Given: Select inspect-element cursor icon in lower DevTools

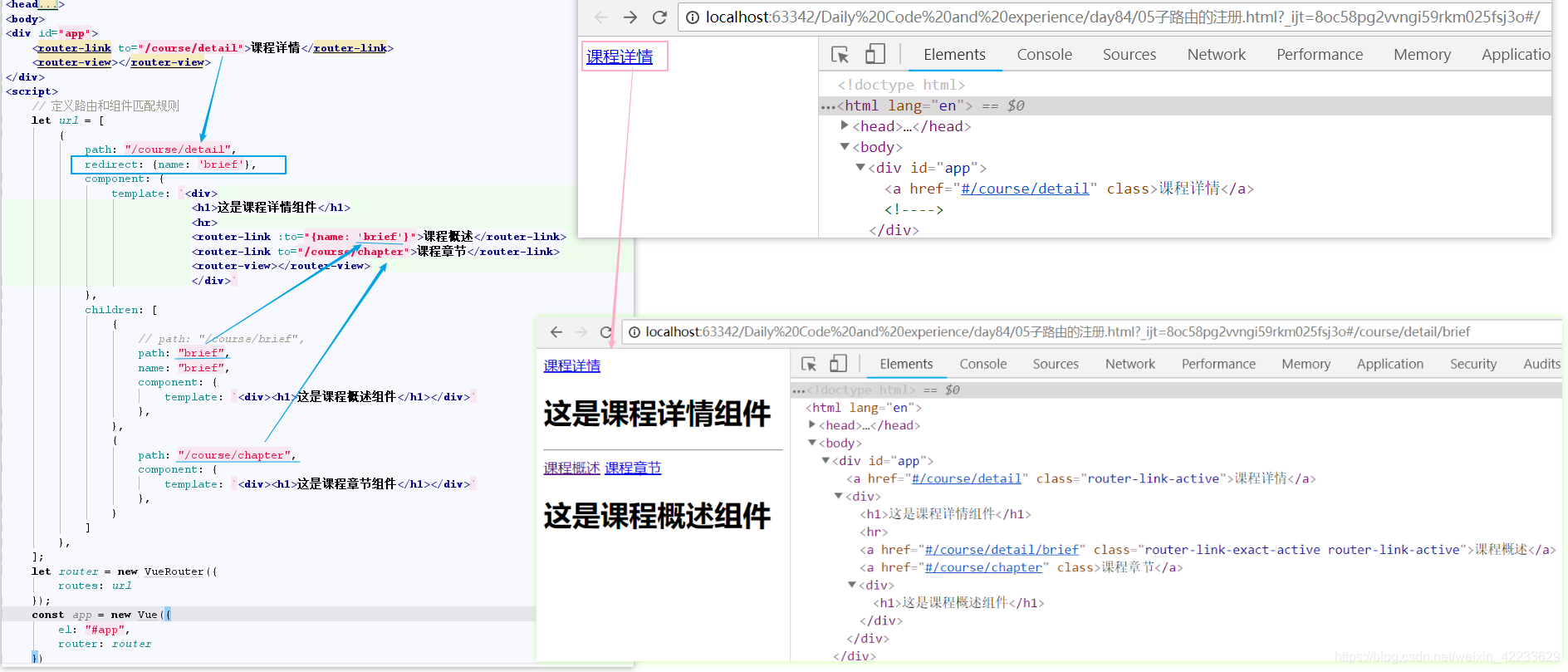Looking at the screenshot, I should pyautogui.click(x=809, y=364).
